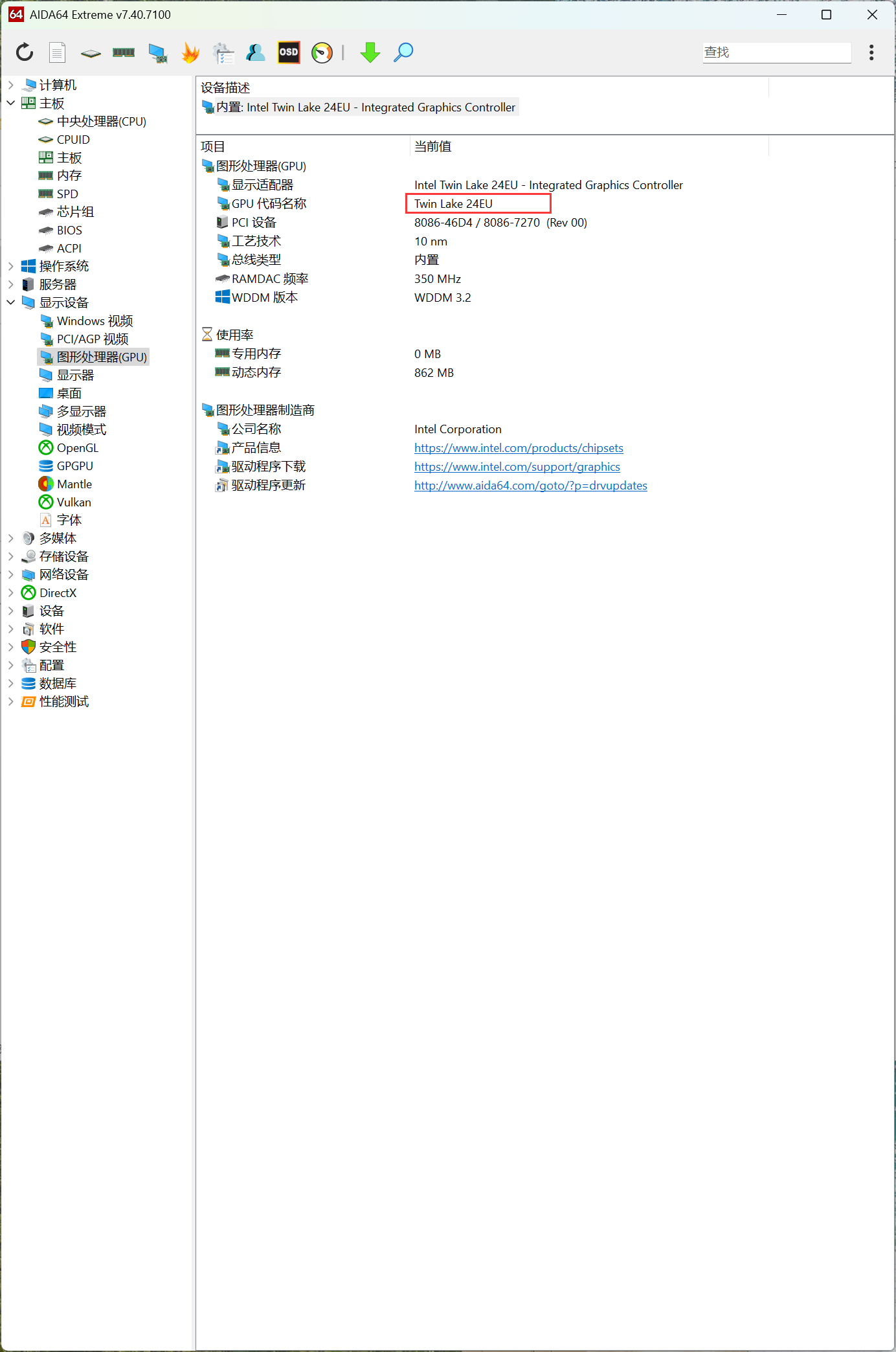The width and height of the screenshot is (896, 1352).
Task: Select the BIOS tree item
Action: [x=60, y=230]
